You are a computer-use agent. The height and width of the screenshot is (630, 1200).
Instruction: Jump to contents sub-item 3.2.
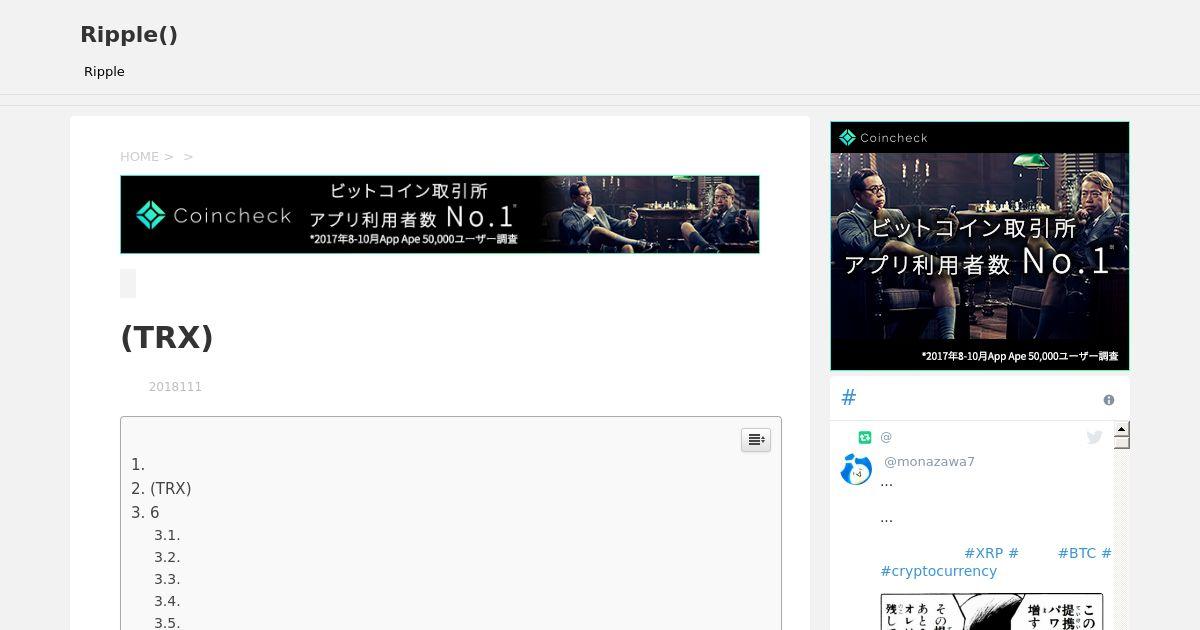(x=167, y=557)
